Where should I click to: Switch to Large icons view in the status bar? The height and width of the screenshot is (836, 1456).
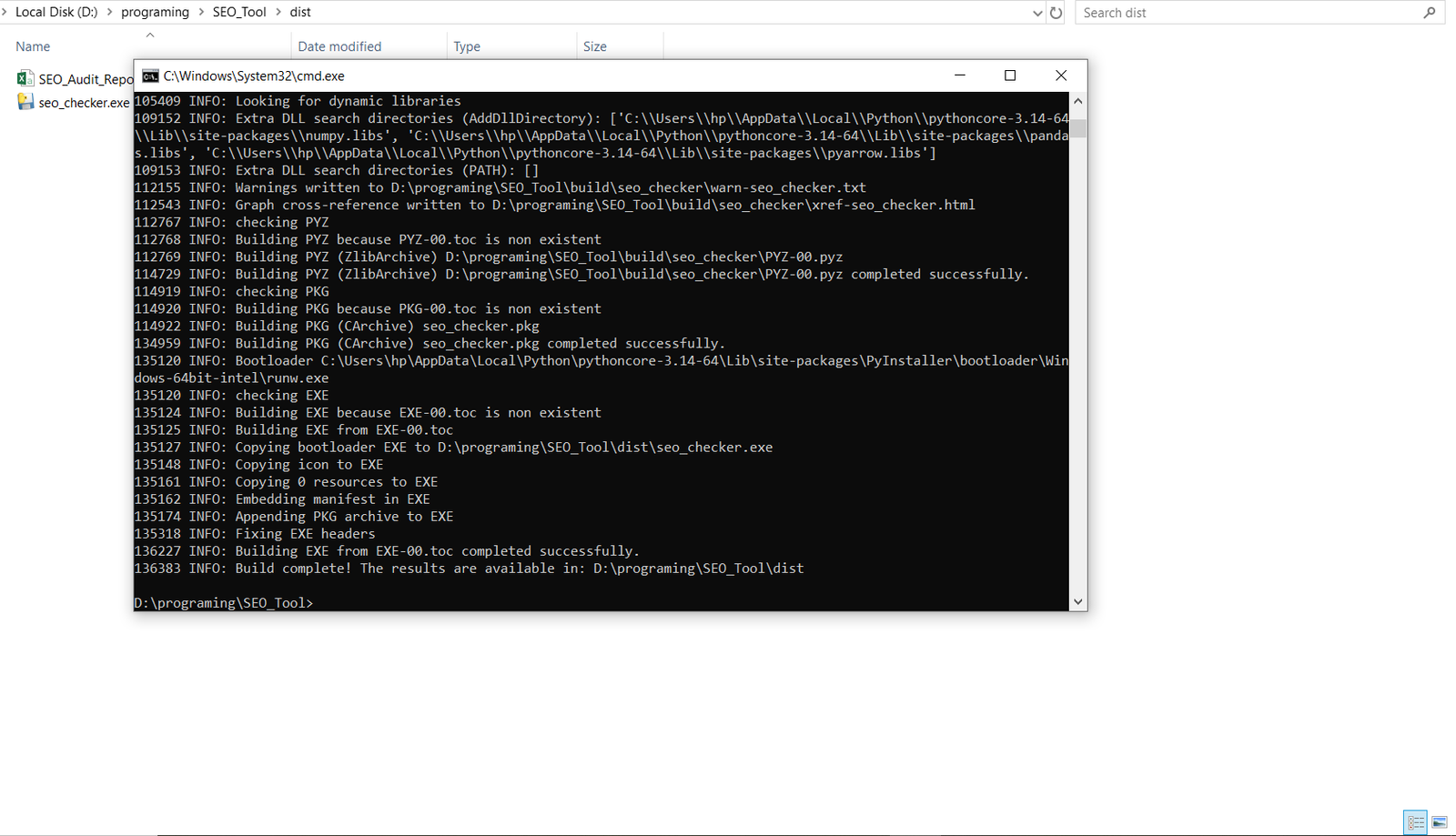(x=1441, y=822)
